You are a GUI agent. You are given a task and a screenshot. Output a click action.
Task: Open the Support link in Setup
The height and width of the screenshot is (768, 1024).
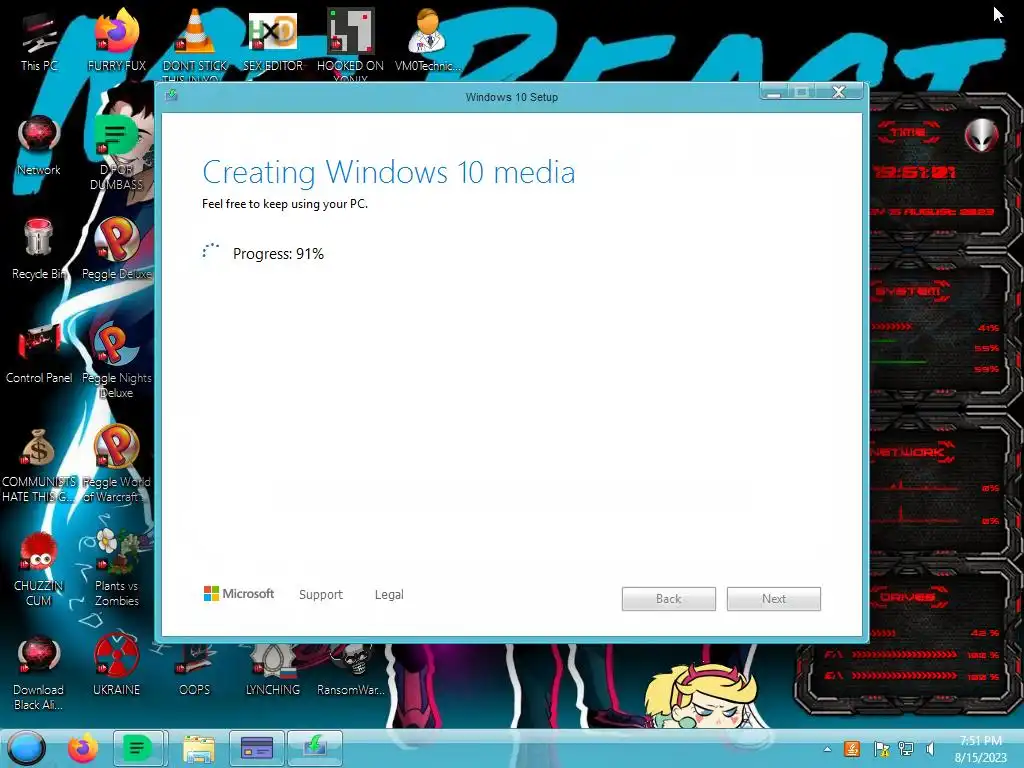[x=321, y=594]
